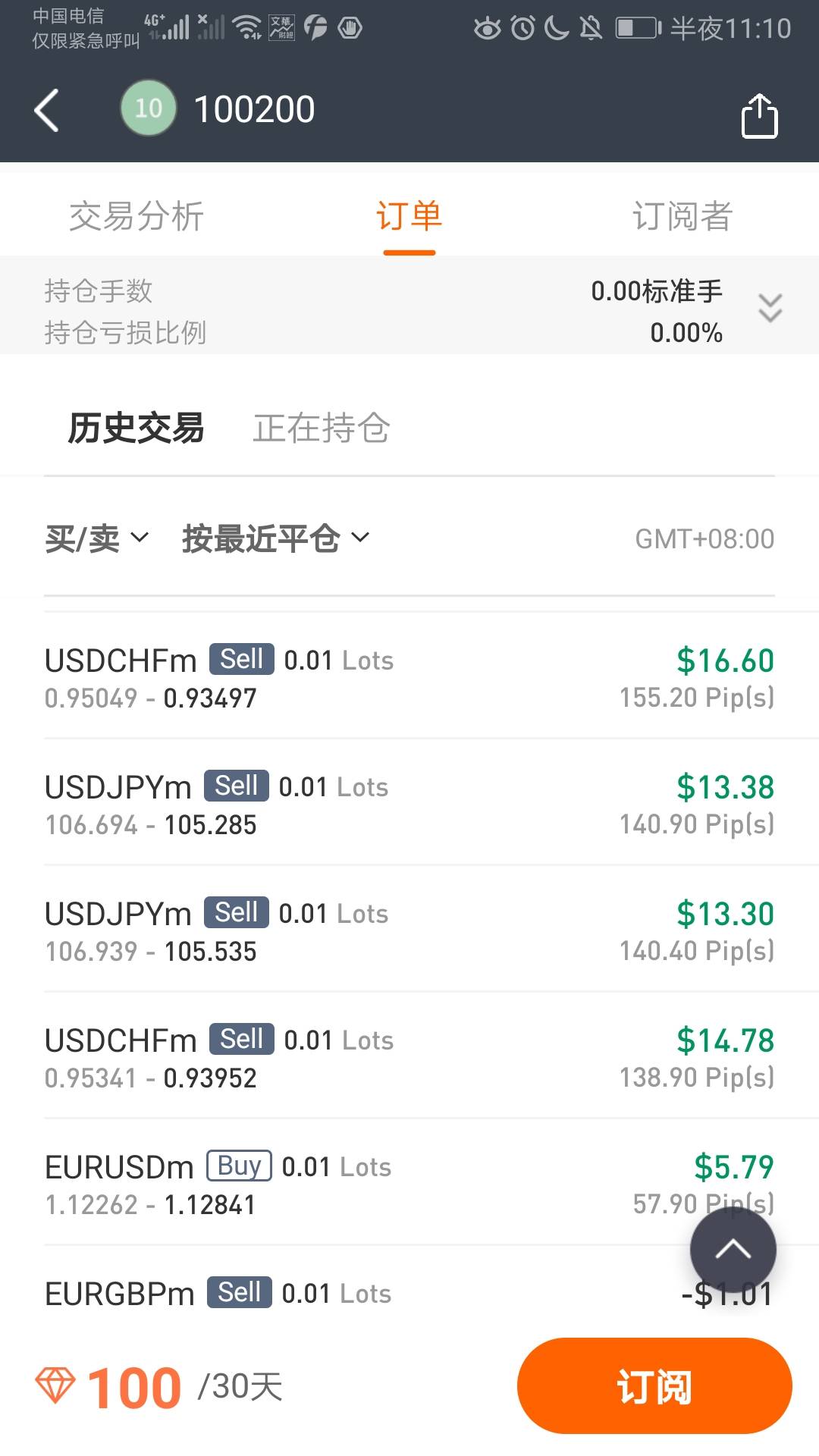Viewport: 819px width, 1456px height.
Task: Open the USDJPYm trade with $13.38 profit
Action: click(x=409, y=804)
